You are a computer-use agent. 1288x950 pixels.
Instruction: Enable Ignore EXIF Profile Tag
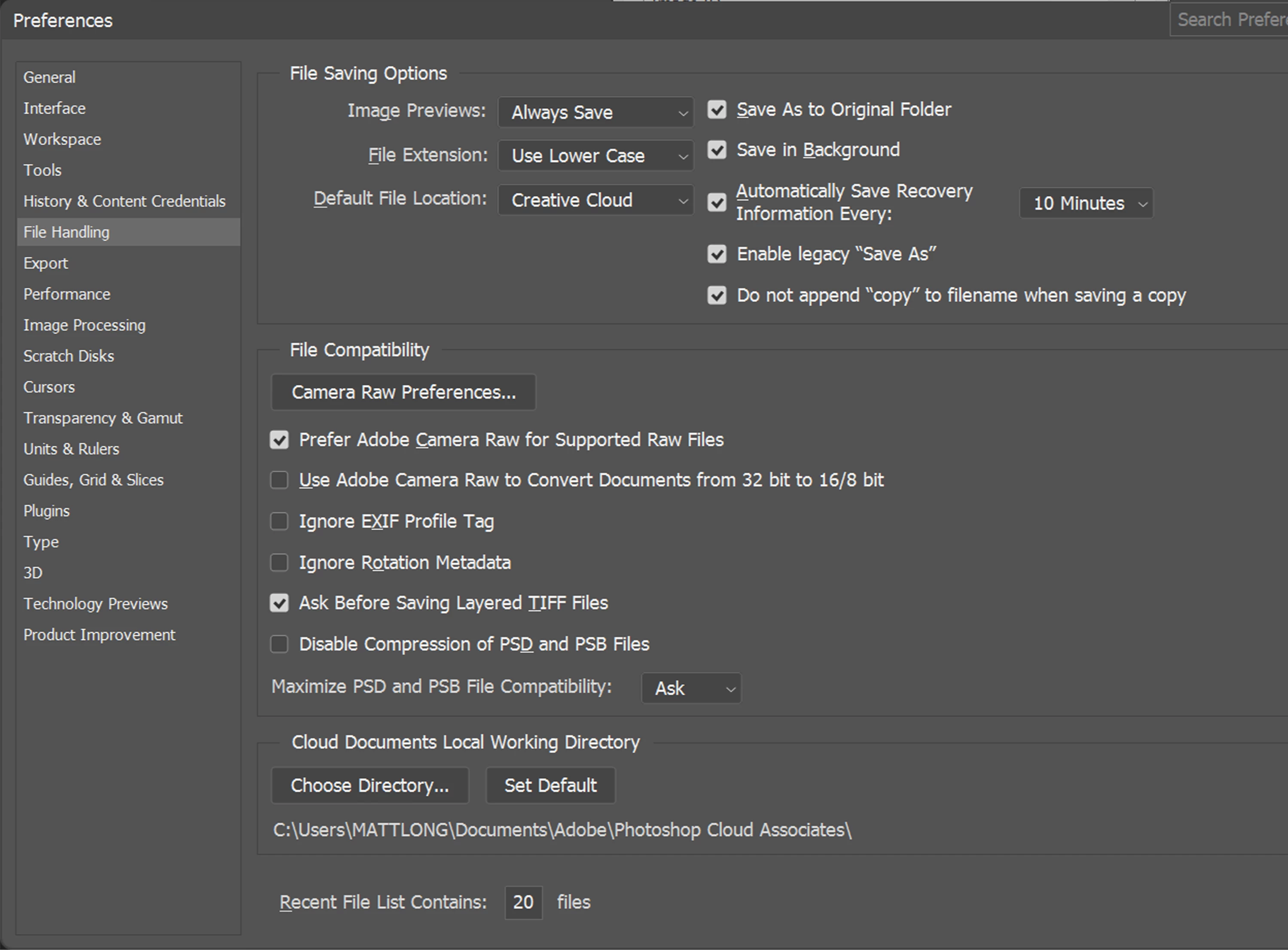click(x=280, y=521)
